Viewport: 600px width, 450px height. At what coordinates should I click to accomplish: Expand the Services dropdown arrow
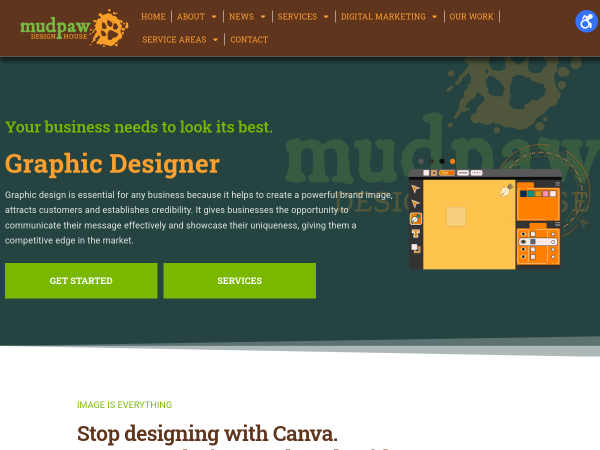click(326, 17)
